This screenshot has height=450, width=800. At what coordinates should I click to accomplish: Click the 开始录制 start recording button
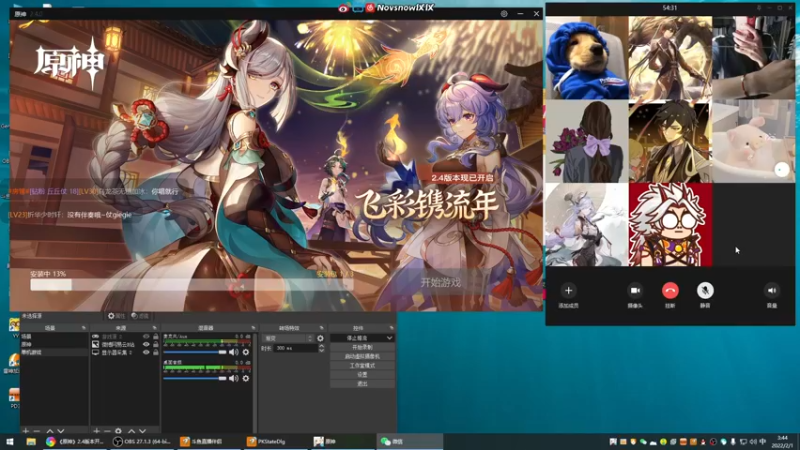(x=362, y=347)
